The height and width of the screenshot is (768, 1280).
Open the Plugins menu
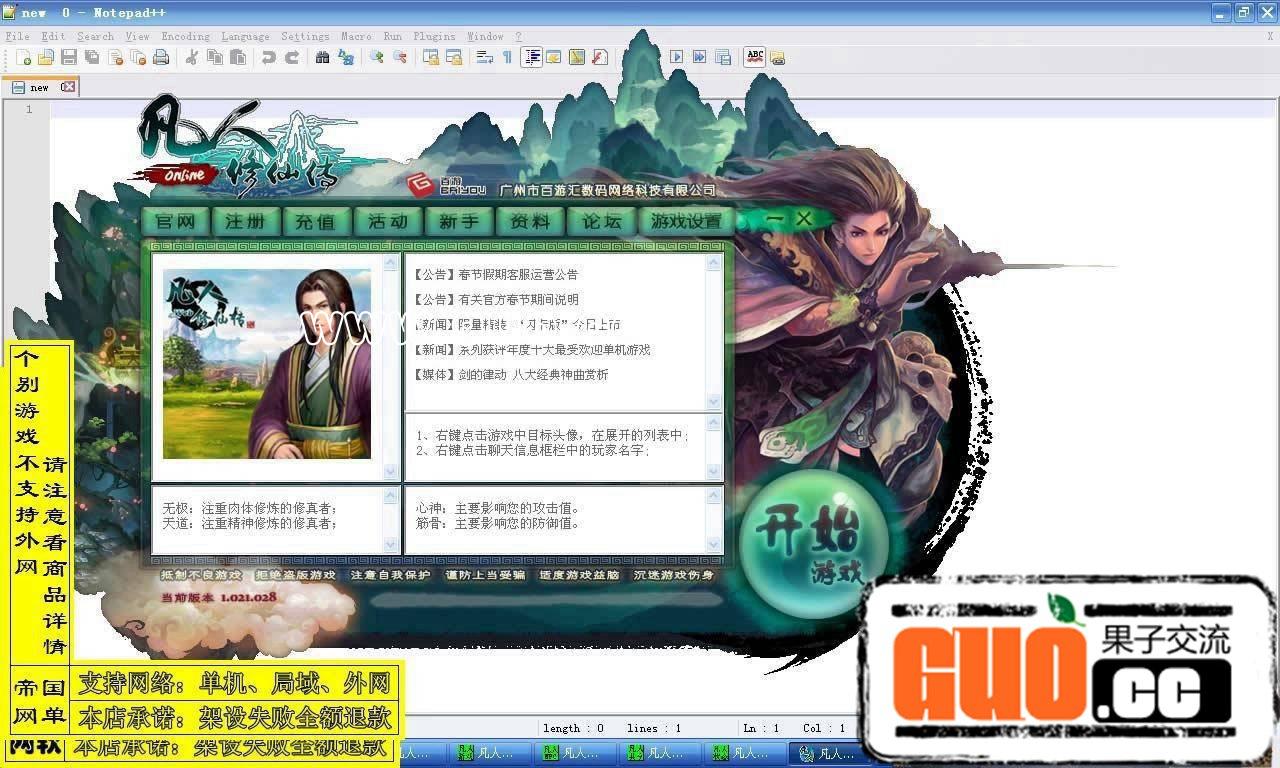click(x=435, y=36)
